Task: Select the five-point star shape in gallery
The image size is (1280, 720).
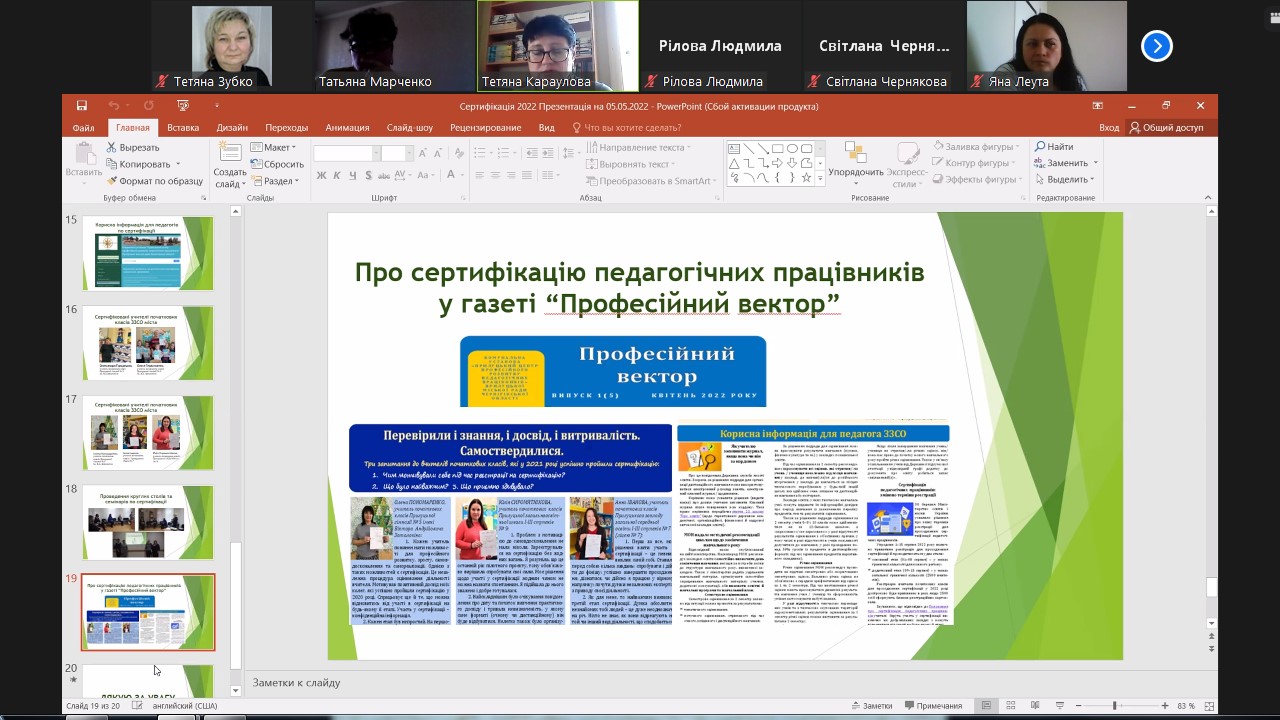Action: click(x=806, y=177)
